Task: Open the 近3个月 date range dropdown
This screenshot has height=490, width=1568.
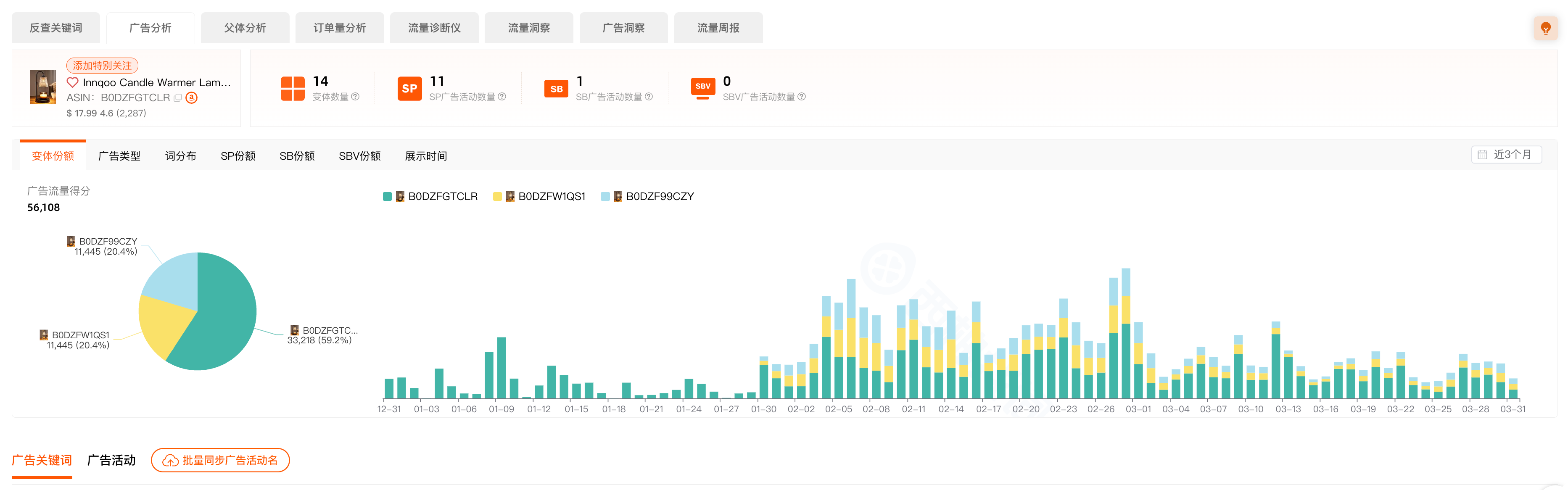Action: pos(1506,155)
